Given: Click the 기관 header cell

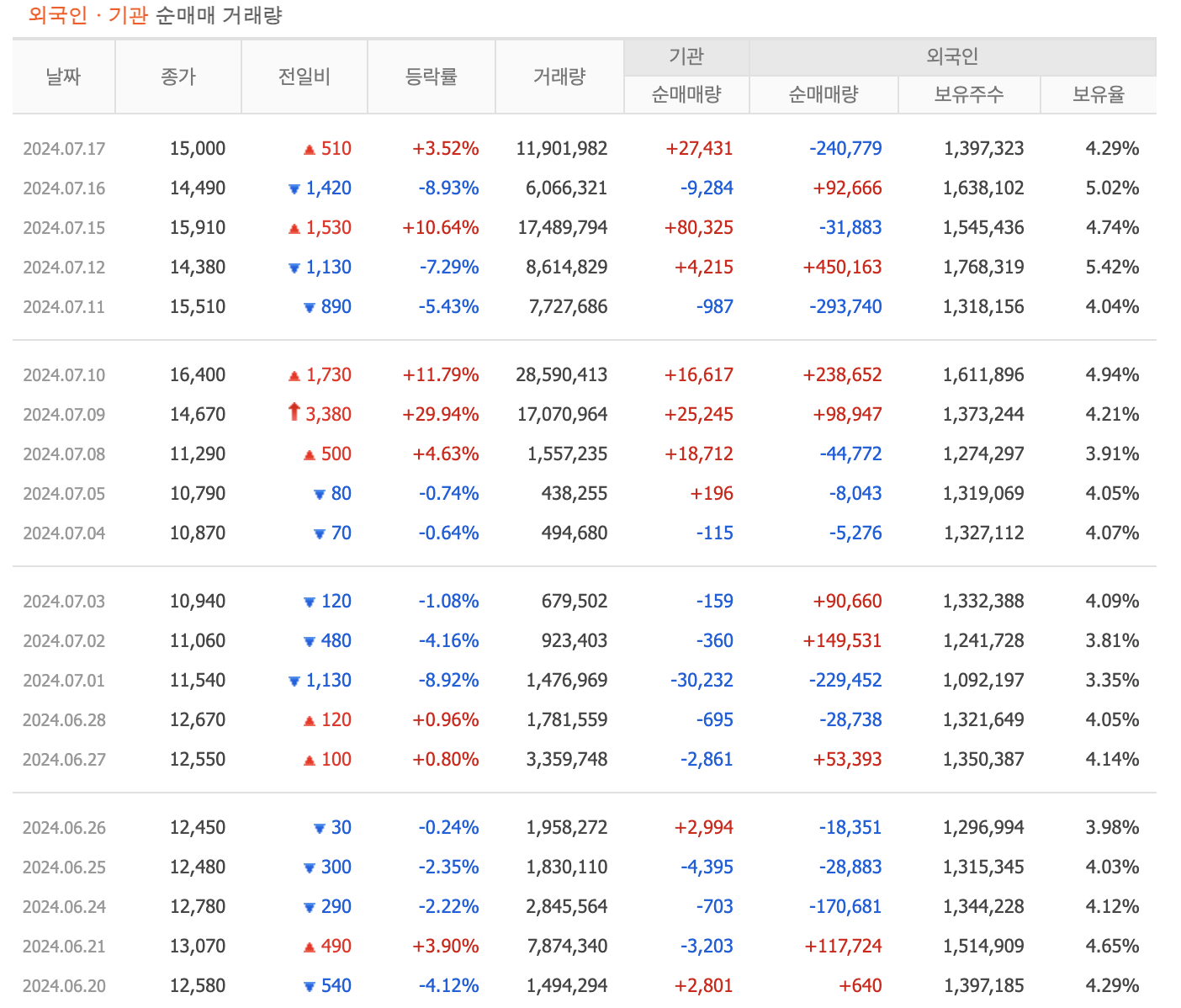Looking at the screenshot, I should pyautogui.click(x=686, y=56).
